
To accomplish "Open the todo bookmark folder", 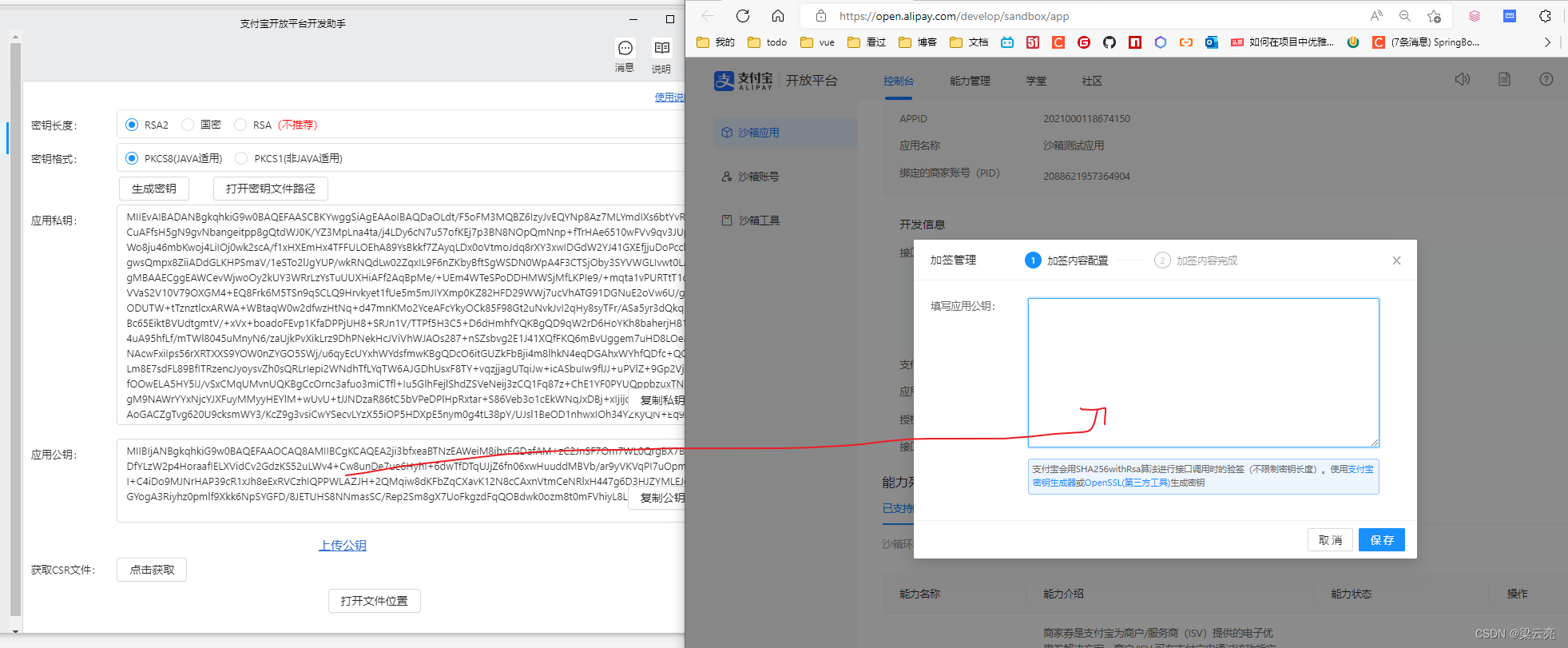I will click(767, 42).
